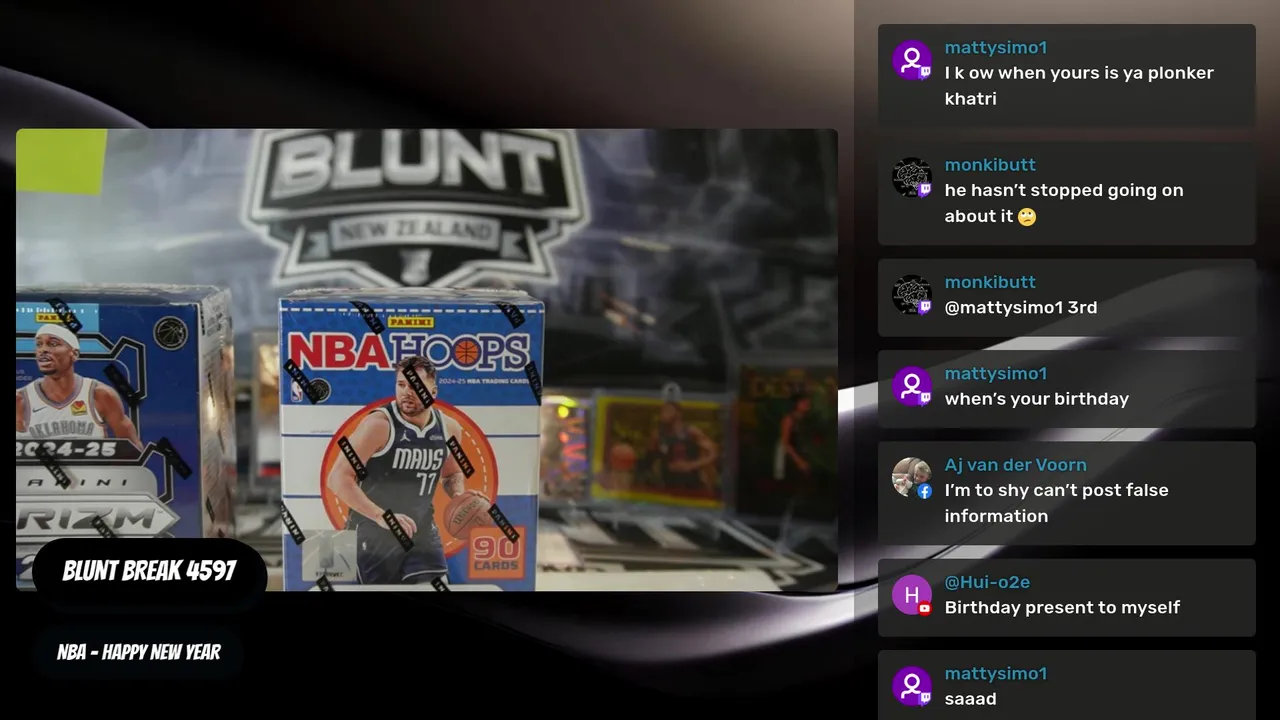
Task: Click the message text 'he hasn't stopped going on about it'
Action: (1064, 203)
